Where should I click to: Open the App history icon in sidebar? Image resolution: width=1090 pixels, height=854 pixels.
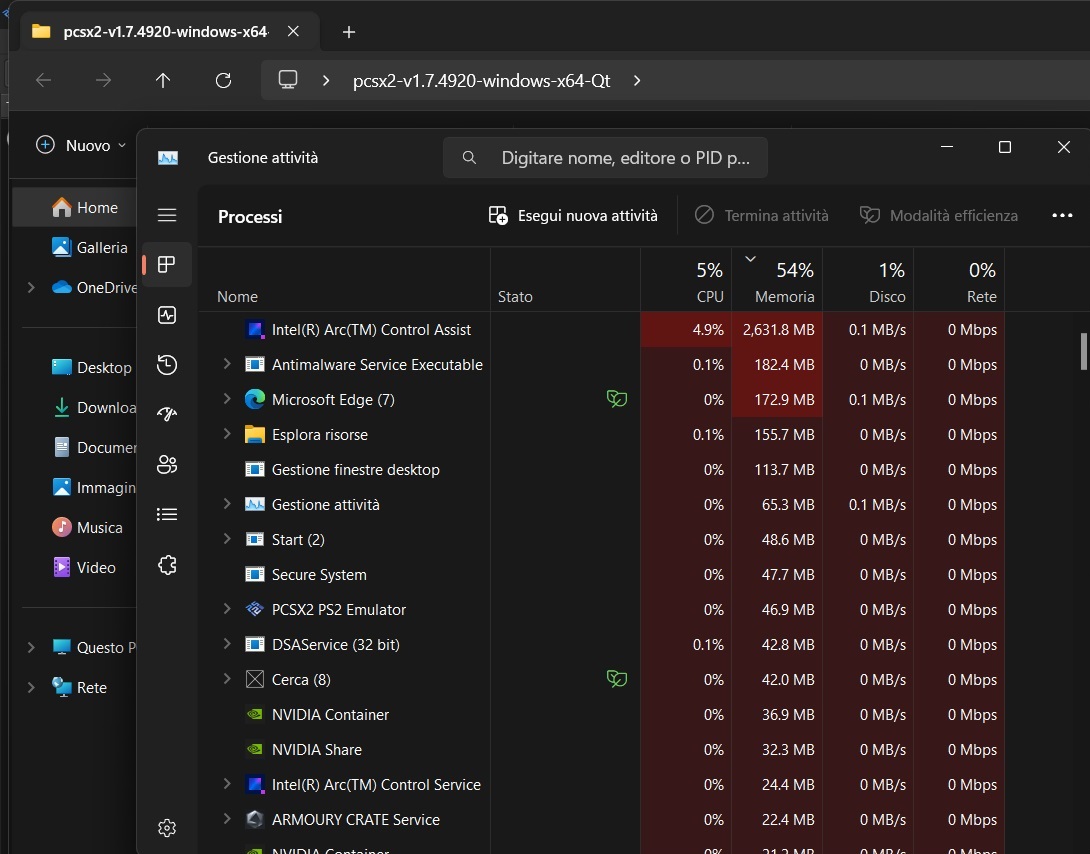click(x=167, y=365)
